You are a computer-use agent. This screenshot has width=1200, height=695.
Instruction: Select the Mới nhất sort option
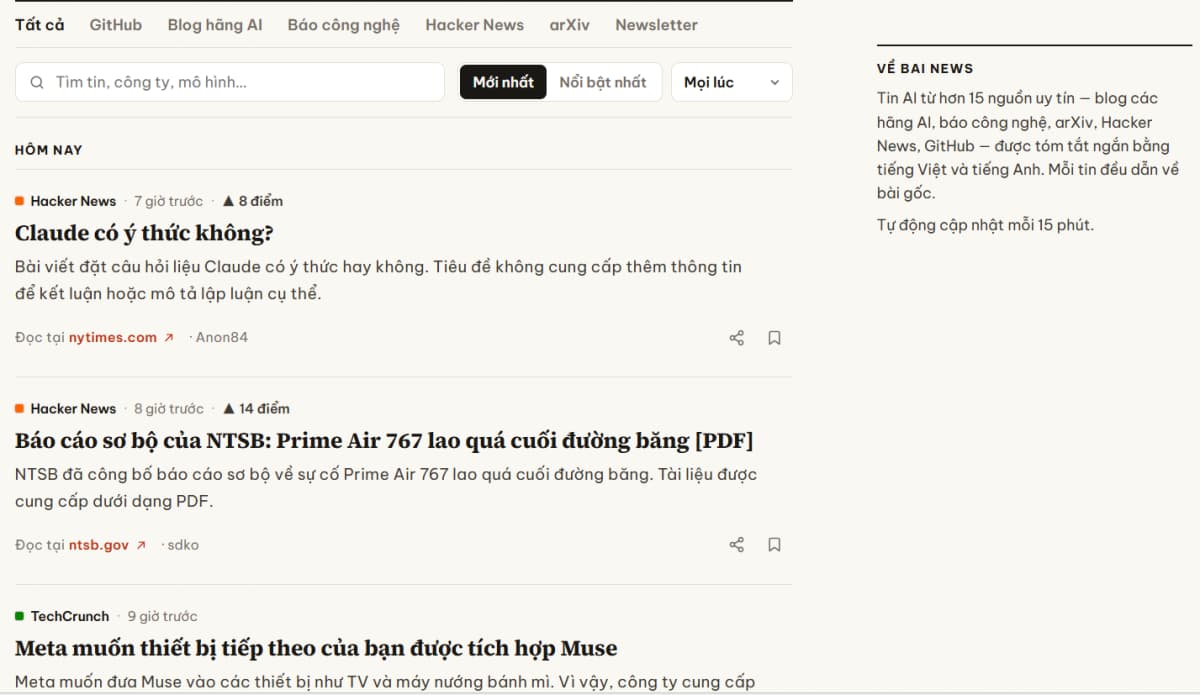point(503,82)
